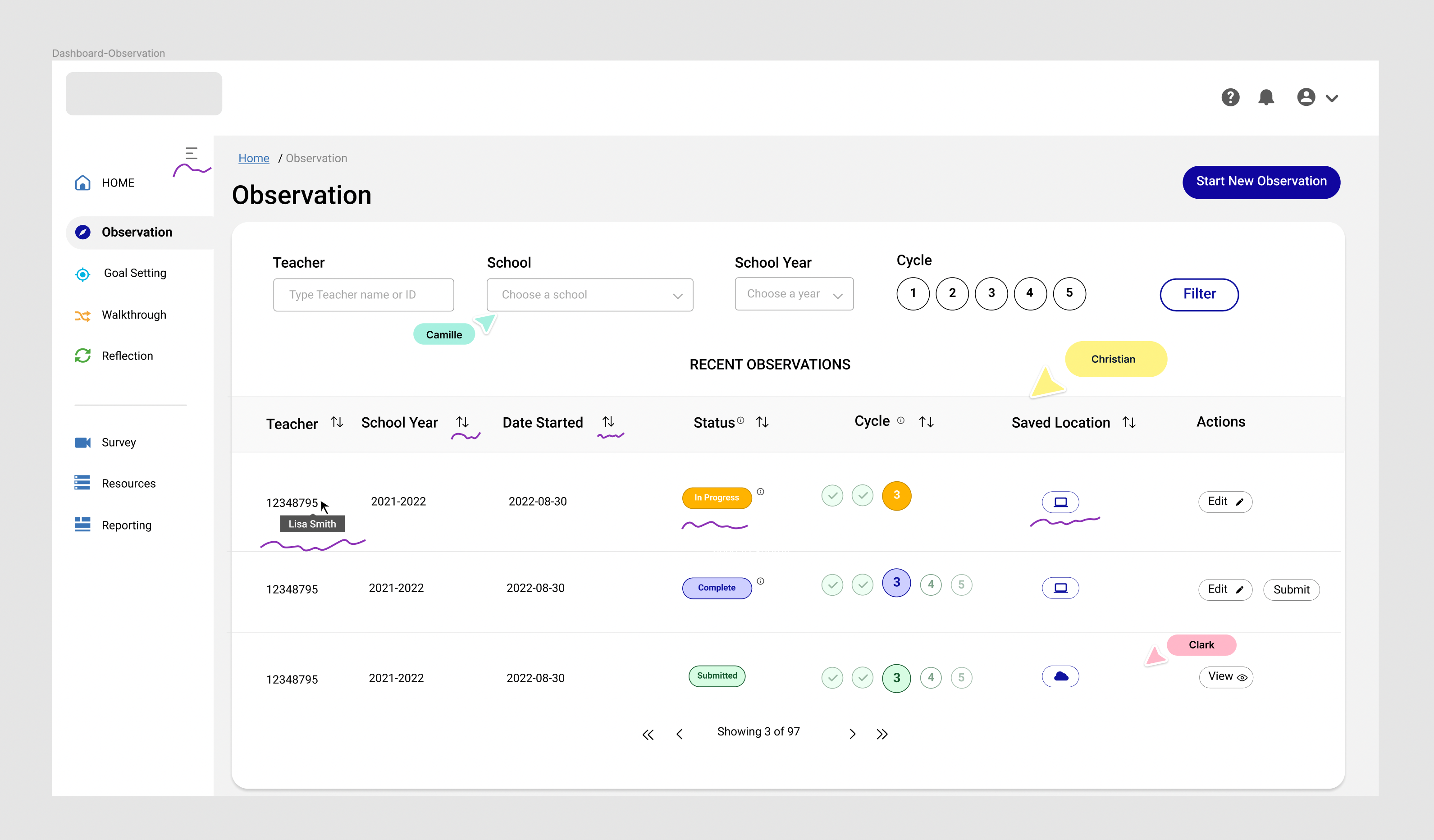Open the notifications bell
Screen dimensions: 1434x840
point(1265,97)
